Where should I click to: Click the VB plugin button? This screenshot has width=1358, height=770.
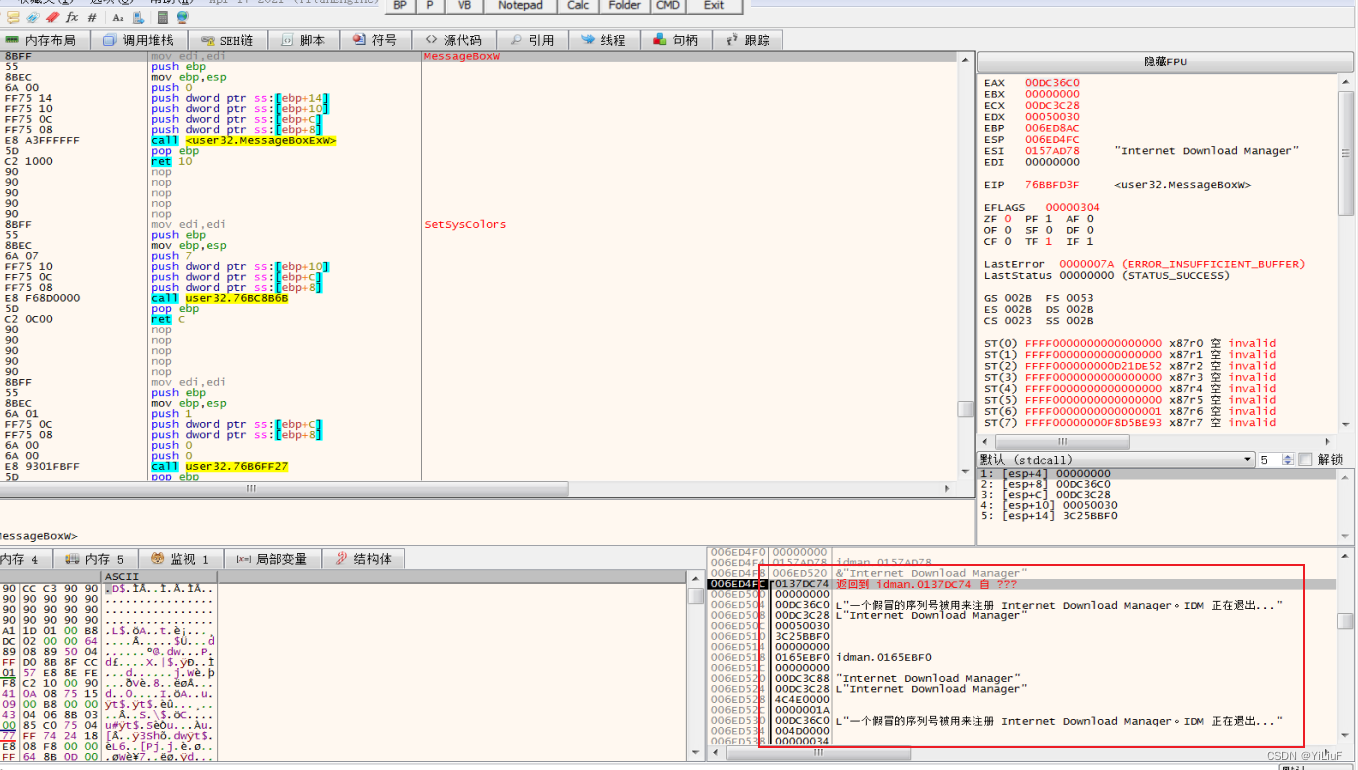[x=464, y=5]
